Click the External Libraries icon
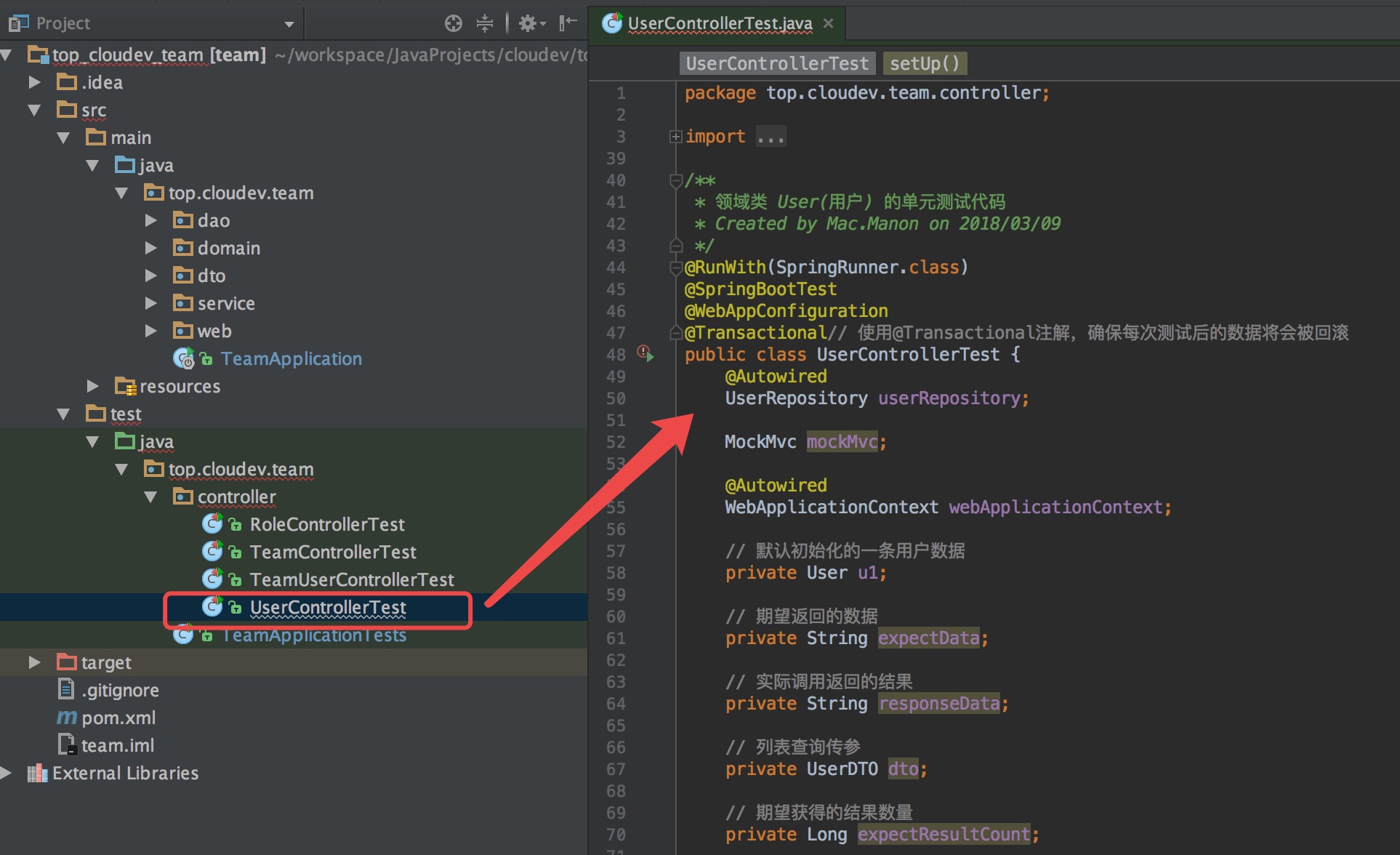 pyautogui.click(x=36, y=773)
